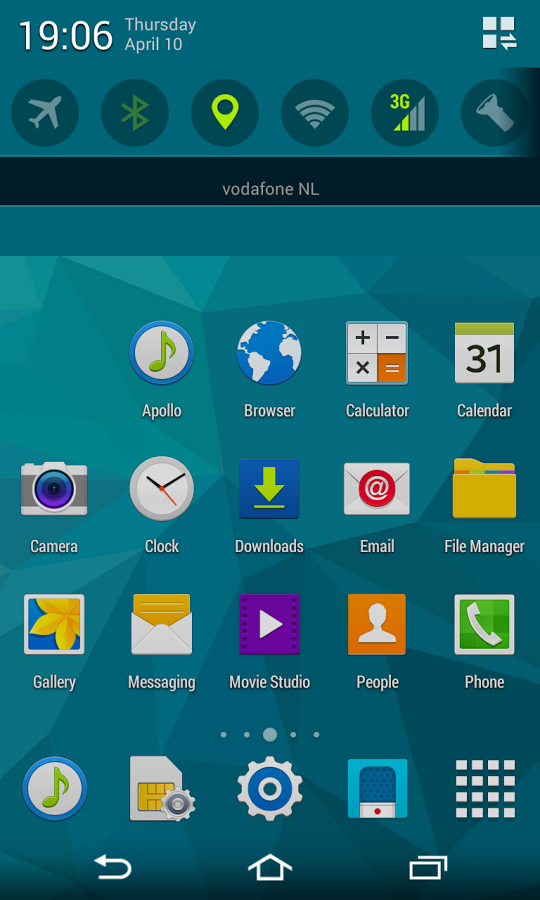Screen dimensions: 540x900
Task: Go to the fourth home screen page dot
Action: [293, 735]
